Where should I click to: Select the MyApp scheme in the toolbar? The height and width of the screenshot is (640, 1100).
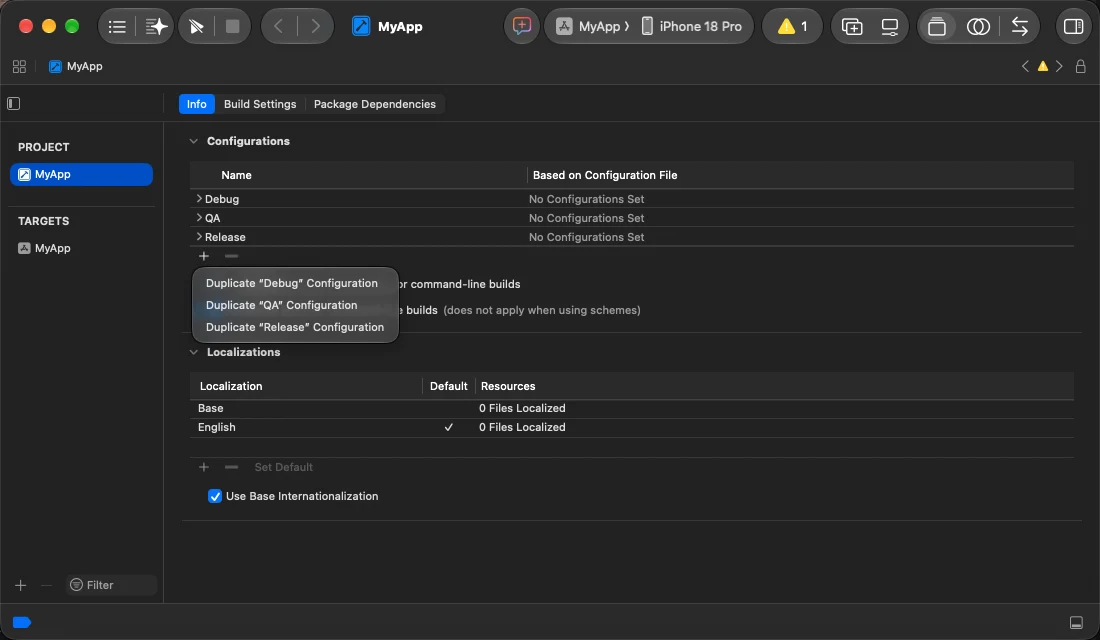(593, 27)
